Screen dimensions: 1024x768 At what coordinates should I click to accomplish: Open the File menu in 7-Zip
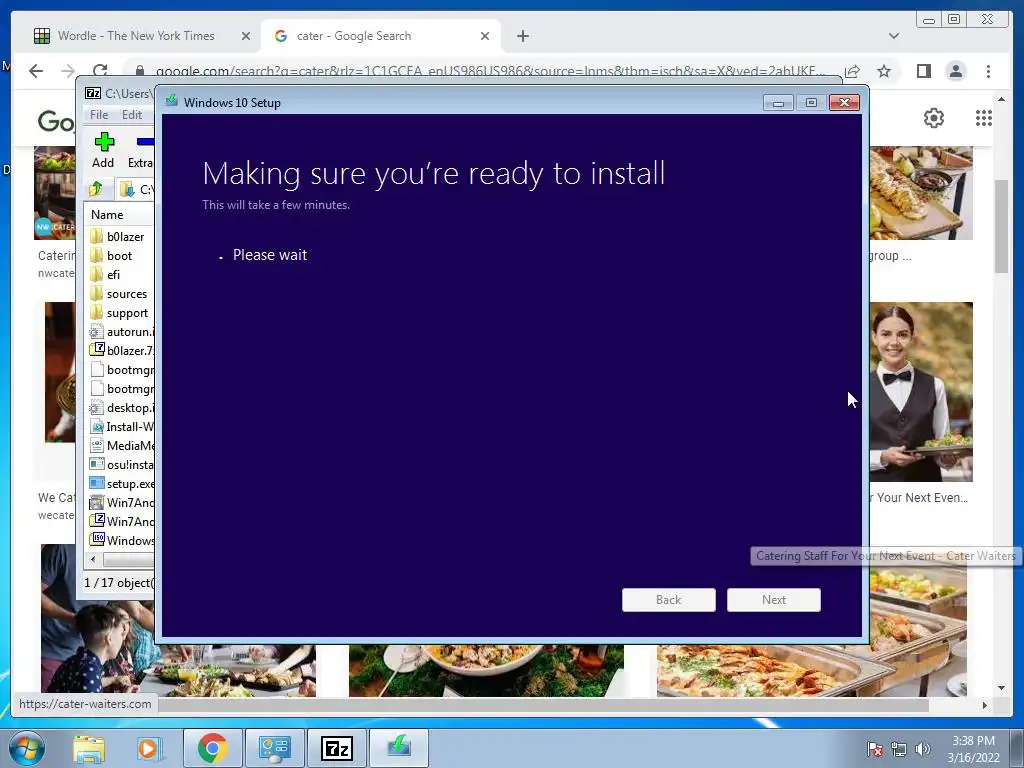click(99, 114)
